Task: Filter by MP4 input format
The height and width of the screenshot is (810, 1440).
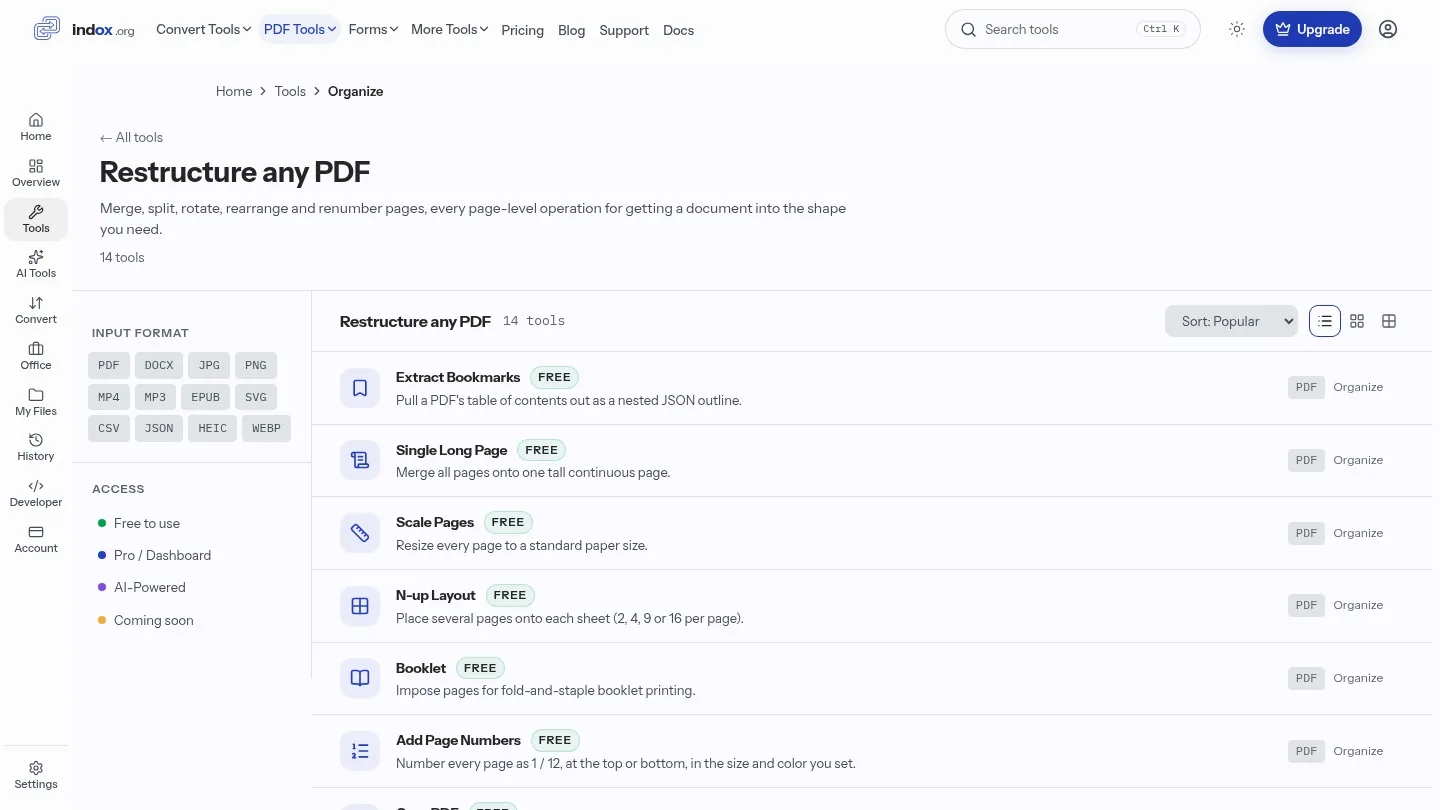Action: click(109, 397)
